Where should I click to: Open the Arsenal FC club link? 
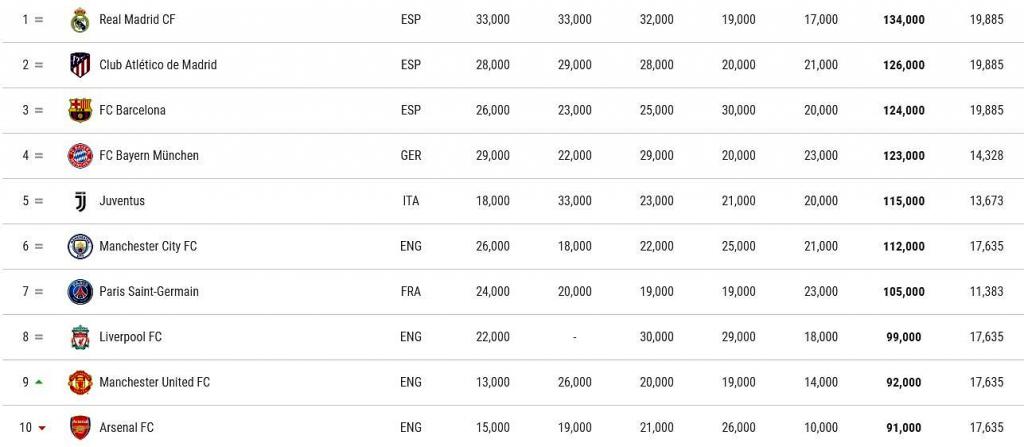tap(126, 428)
